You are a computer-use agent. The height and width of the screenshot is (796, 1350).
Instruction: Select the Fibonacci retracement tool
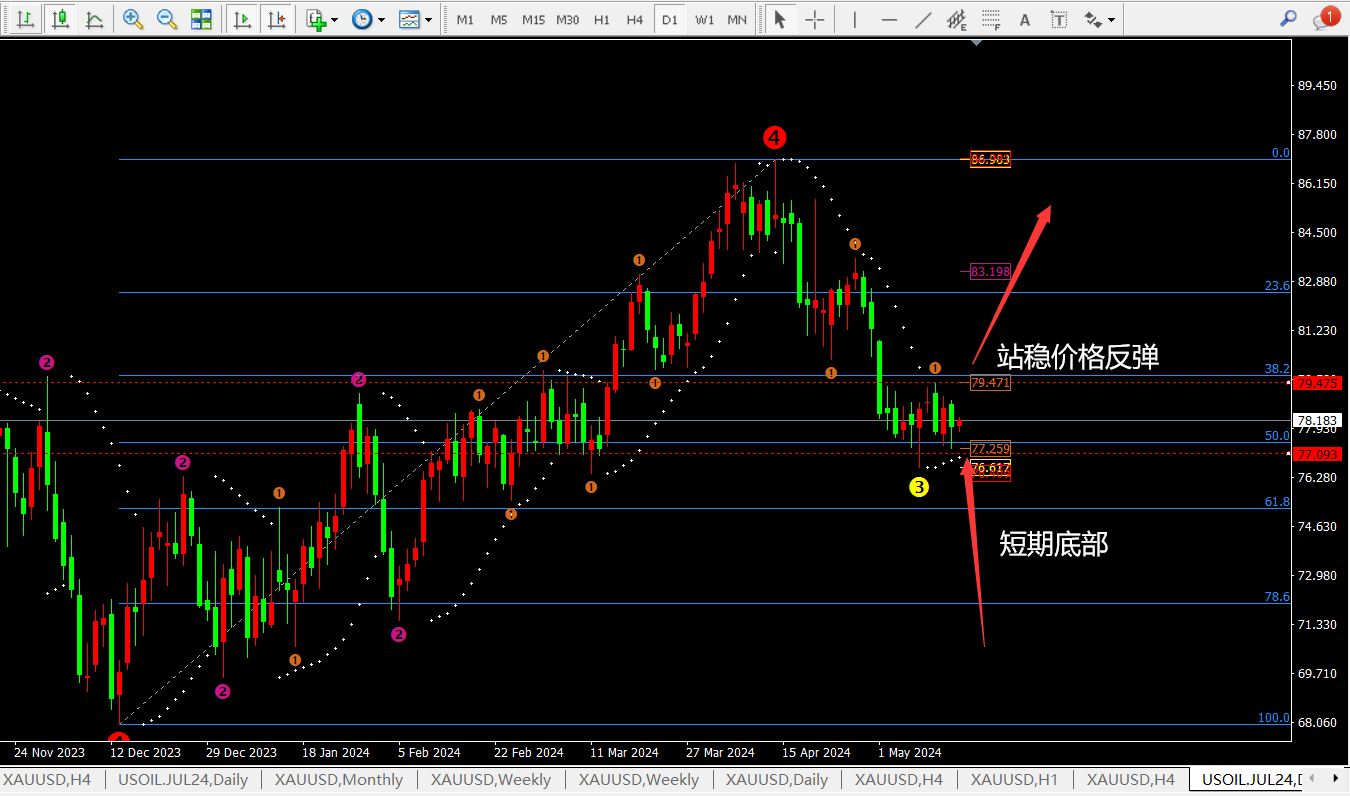tap(991, 19)
